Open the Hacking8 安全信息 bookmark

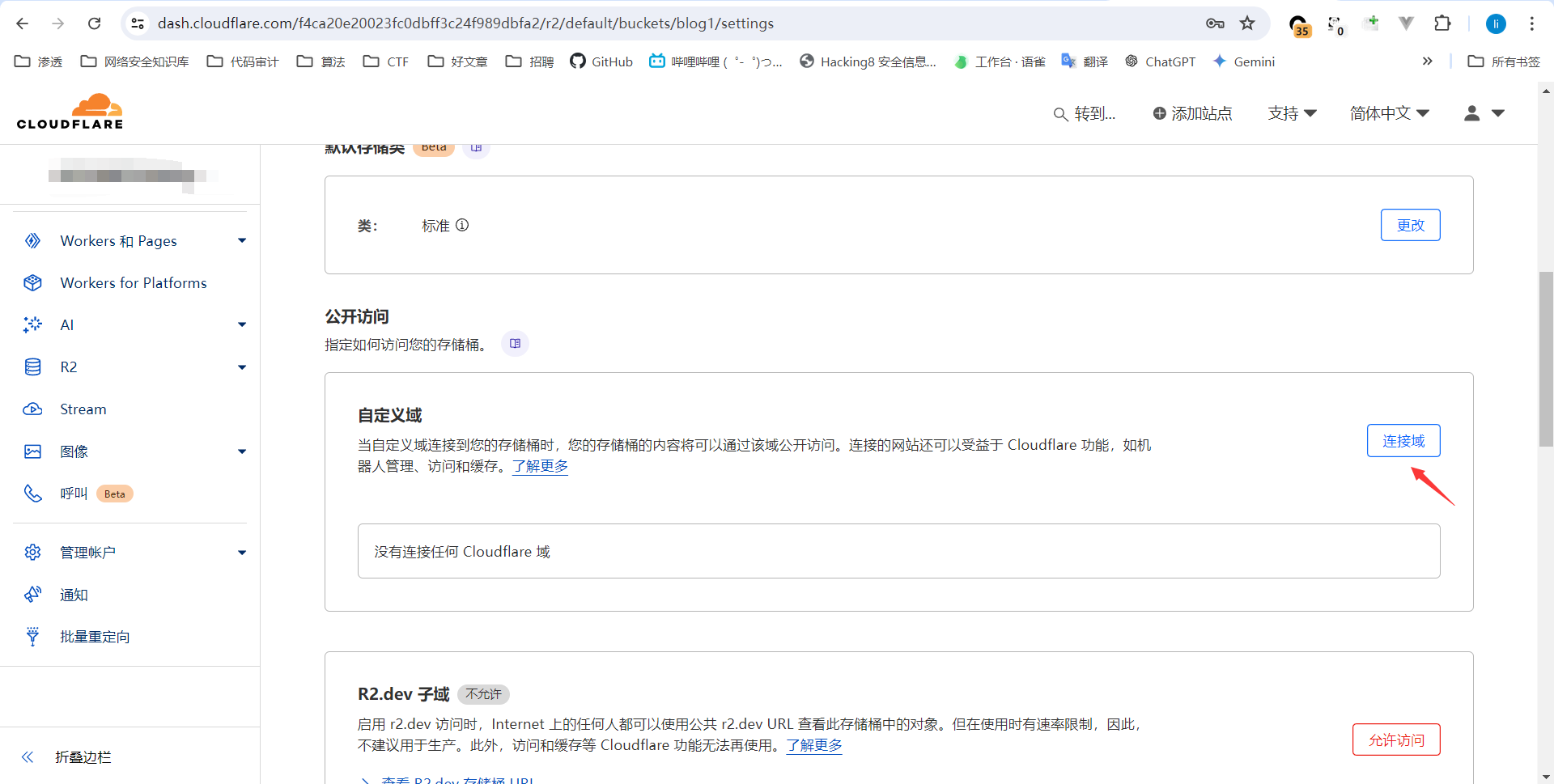[868, 61]
